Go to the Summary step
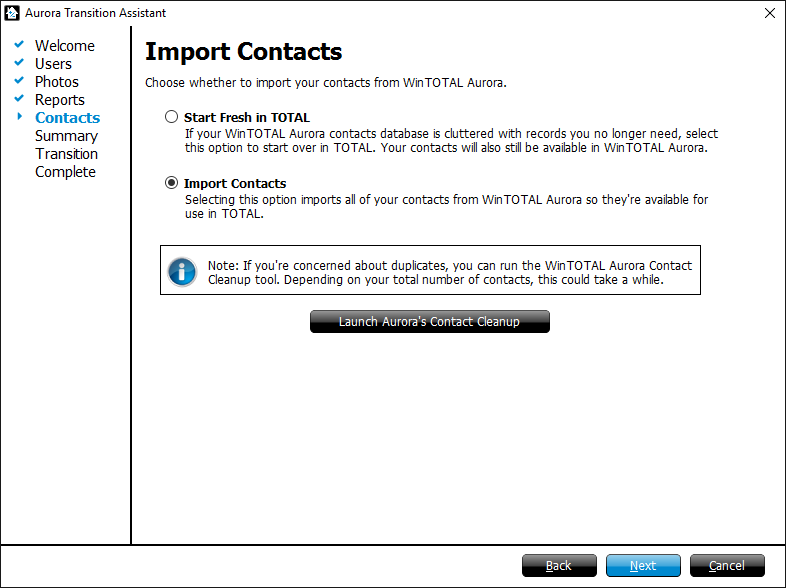This screenshot has width=786, height=588. click(x=66, y=136)
